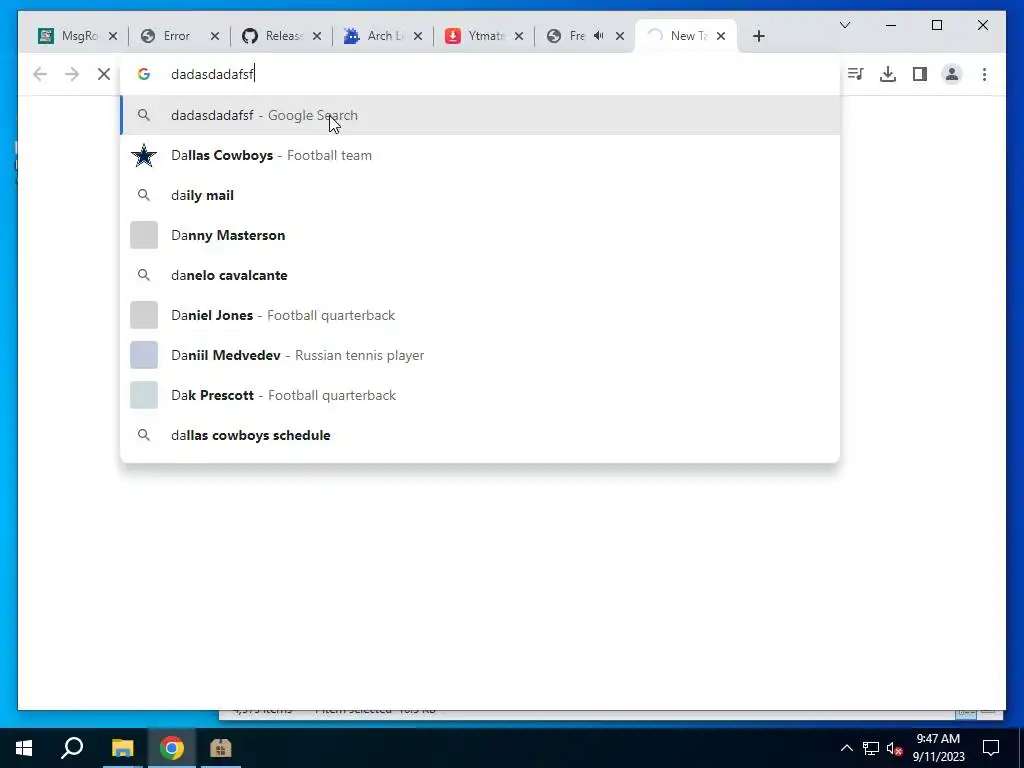The image size is (1024, 768).
Task: Switch to the MsgRo tab
Action: point(72,36)
